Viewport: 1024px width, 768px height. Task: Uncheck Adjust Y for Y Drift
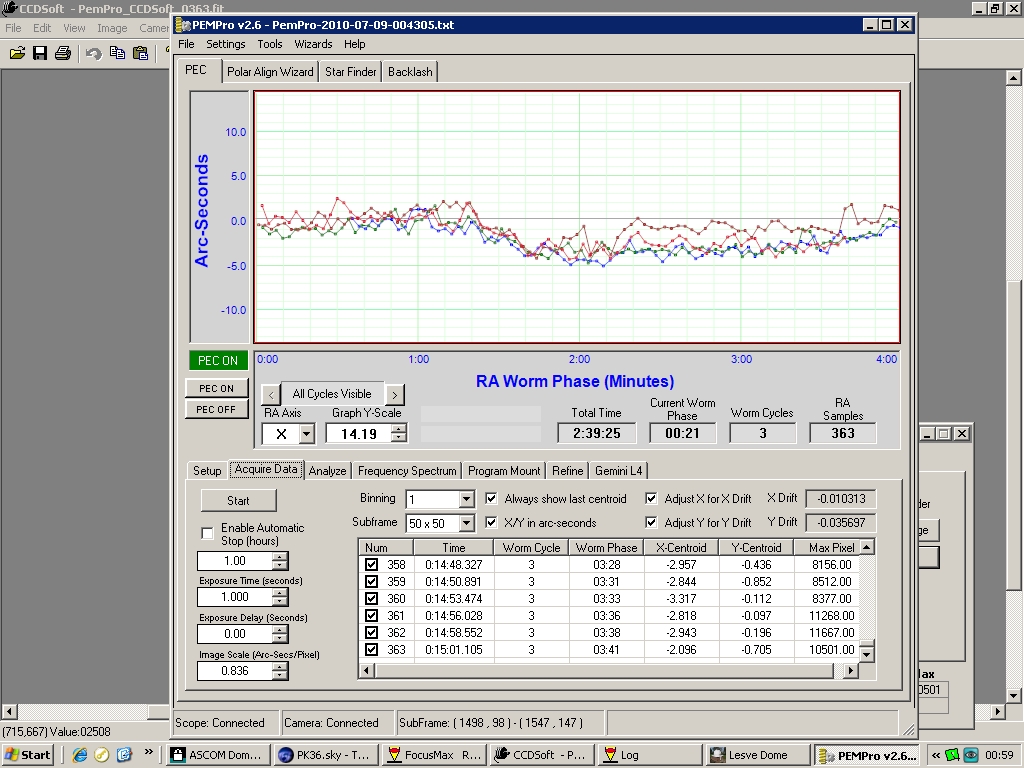tap(651, 522)
